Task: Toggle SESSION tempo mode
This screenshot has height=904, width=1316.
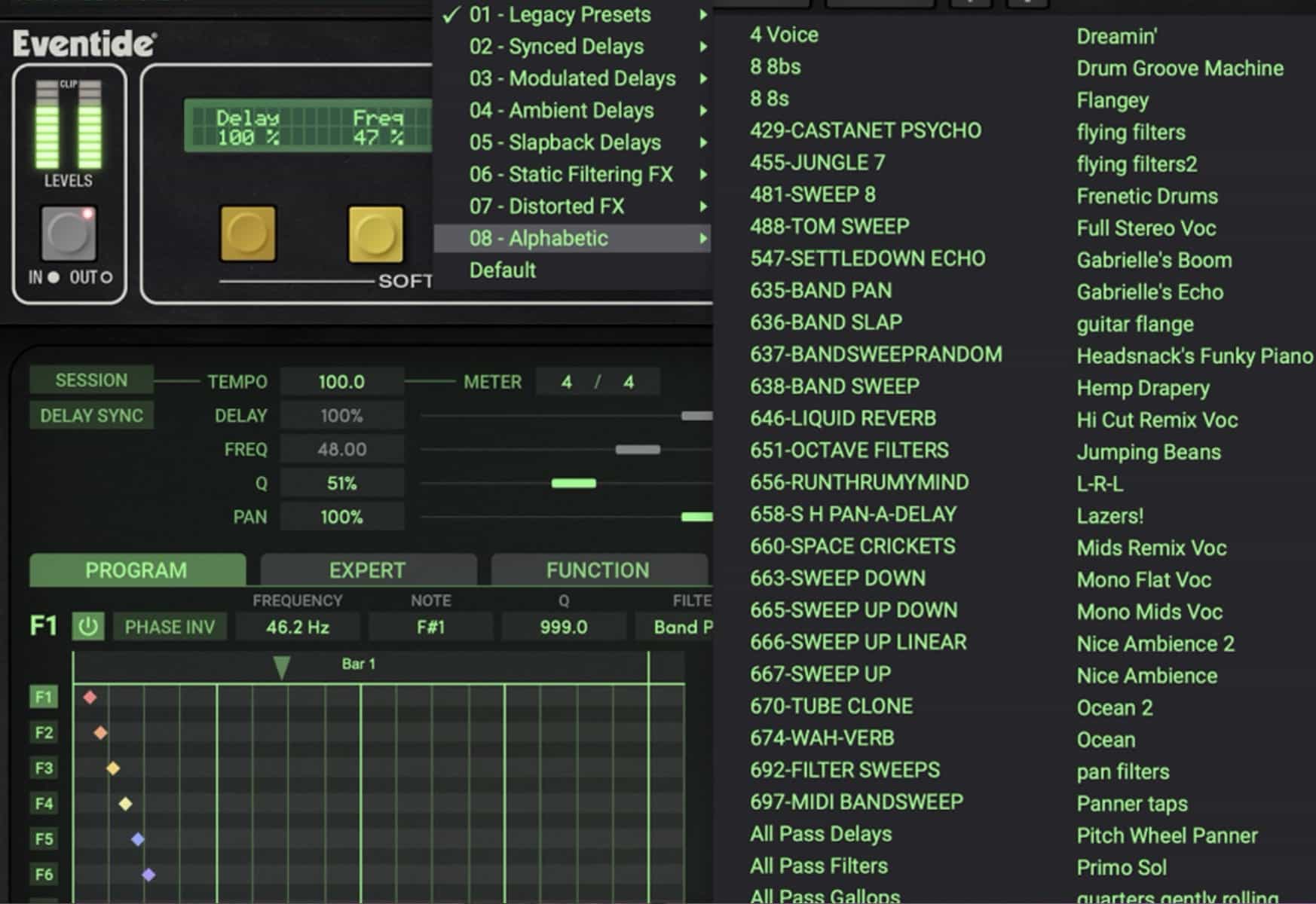Action: pyautogui.click(x=90, y=380)
